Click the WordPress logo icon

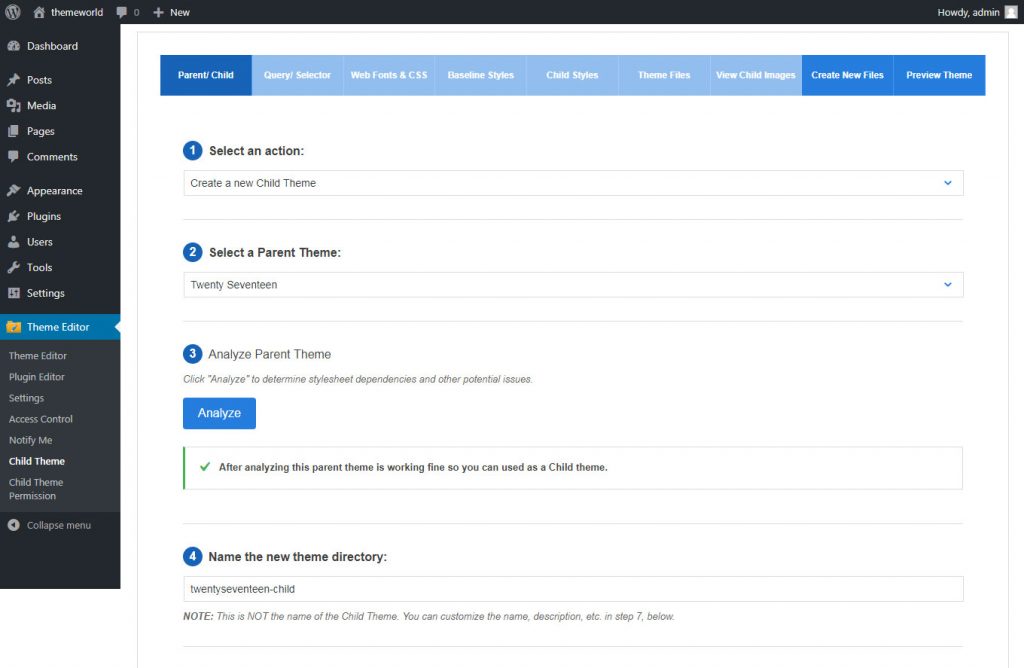tap(12, 12)
